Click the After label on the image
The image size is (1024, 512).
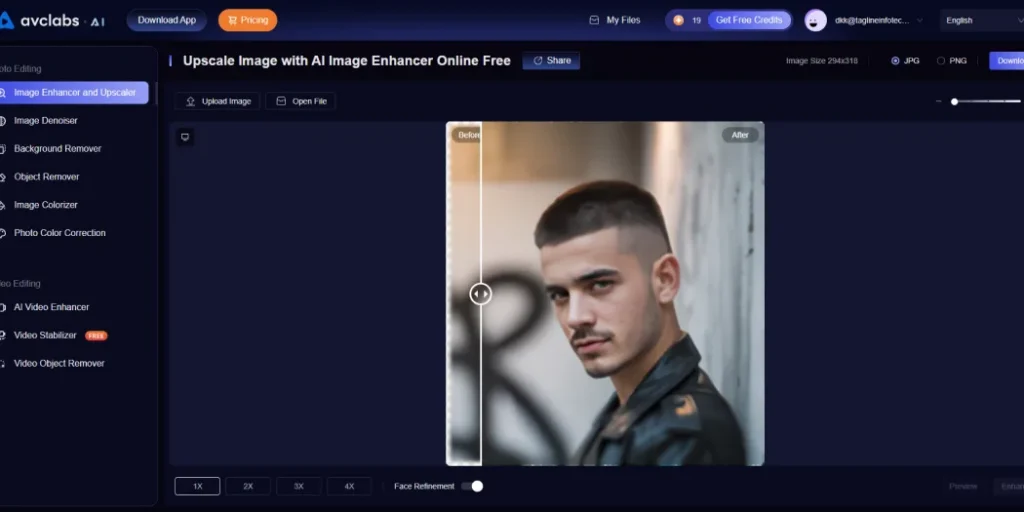click(740, 135)
